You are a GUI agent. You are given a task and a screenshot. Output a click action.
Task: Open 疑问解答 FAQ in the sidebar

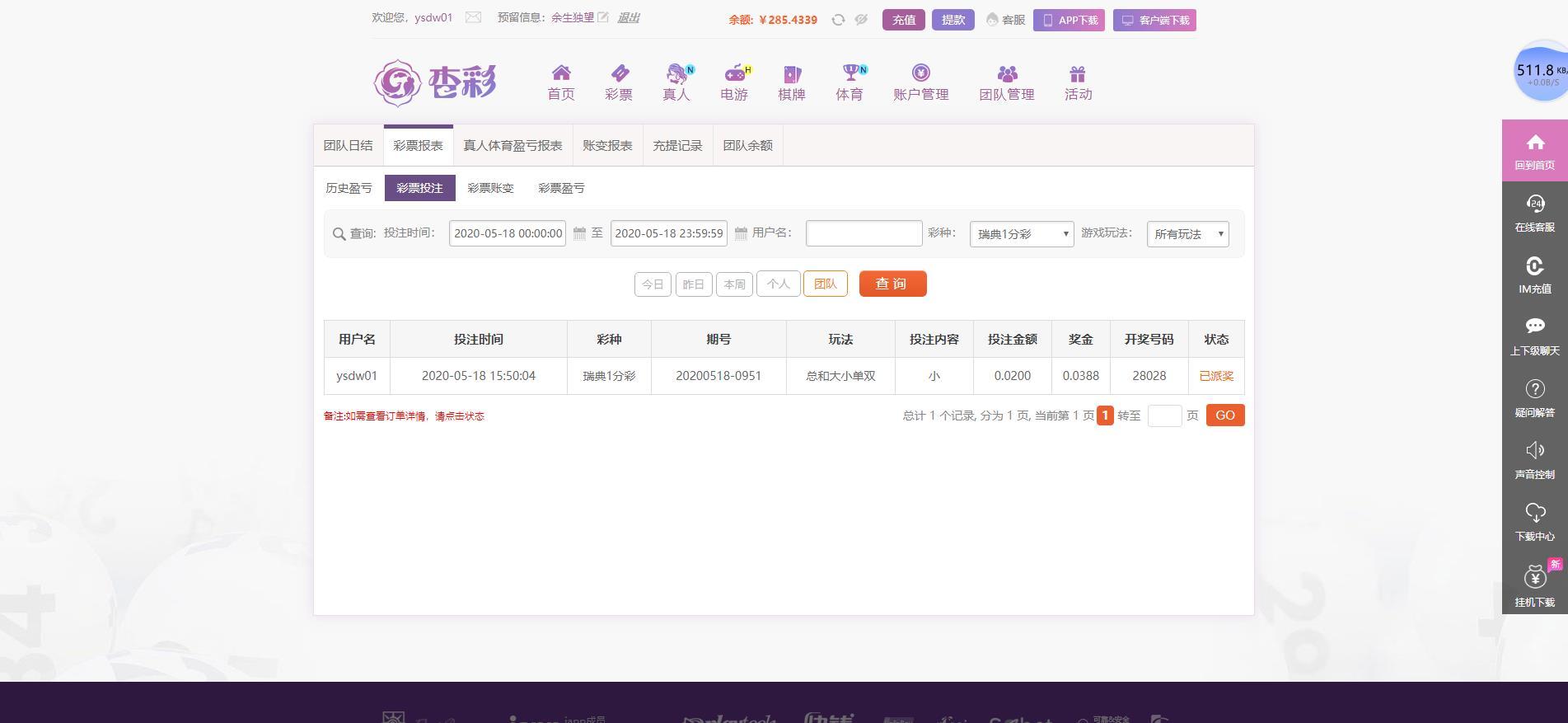click(x=1534, y=398)
